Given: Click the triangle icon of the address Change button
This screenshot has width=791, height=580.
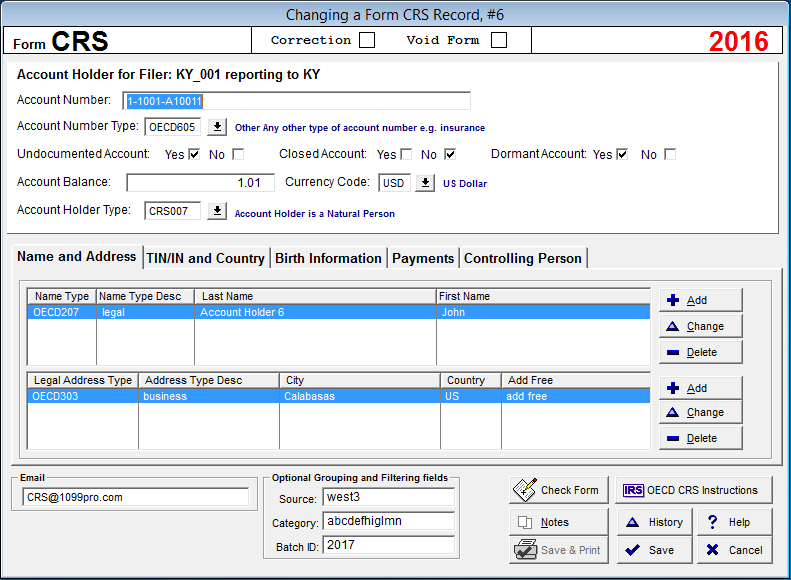Looking at the screenshot, I should (x=672, y=412).
